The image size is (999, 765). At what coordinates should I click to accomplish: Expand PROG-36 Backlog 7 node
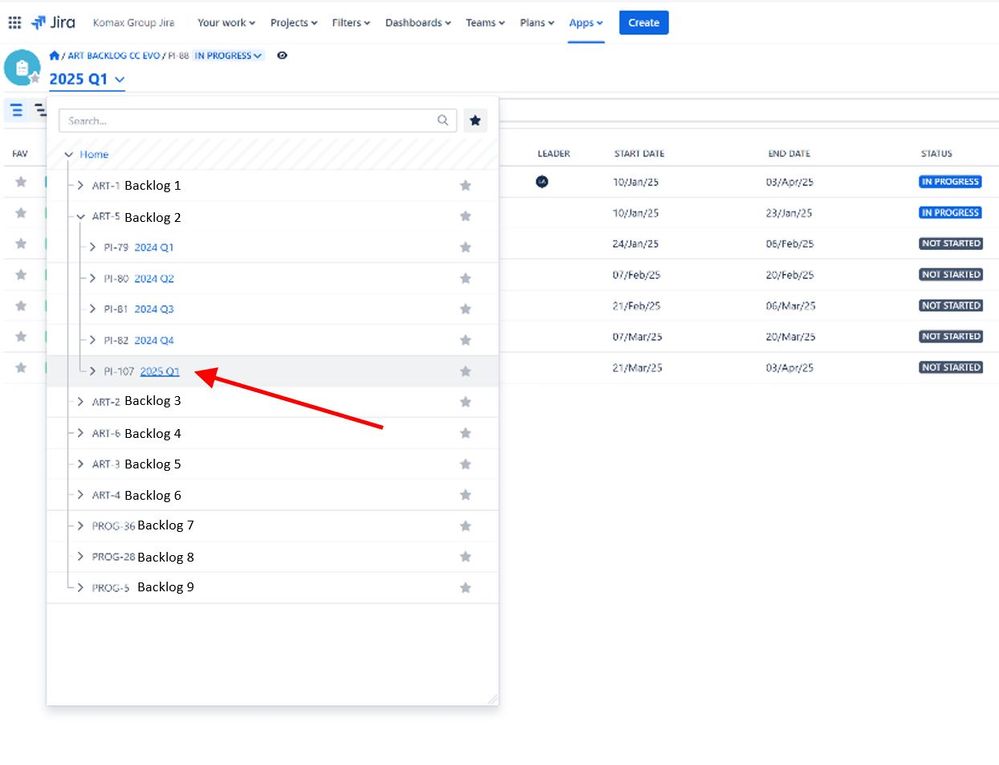pos(80,526)
